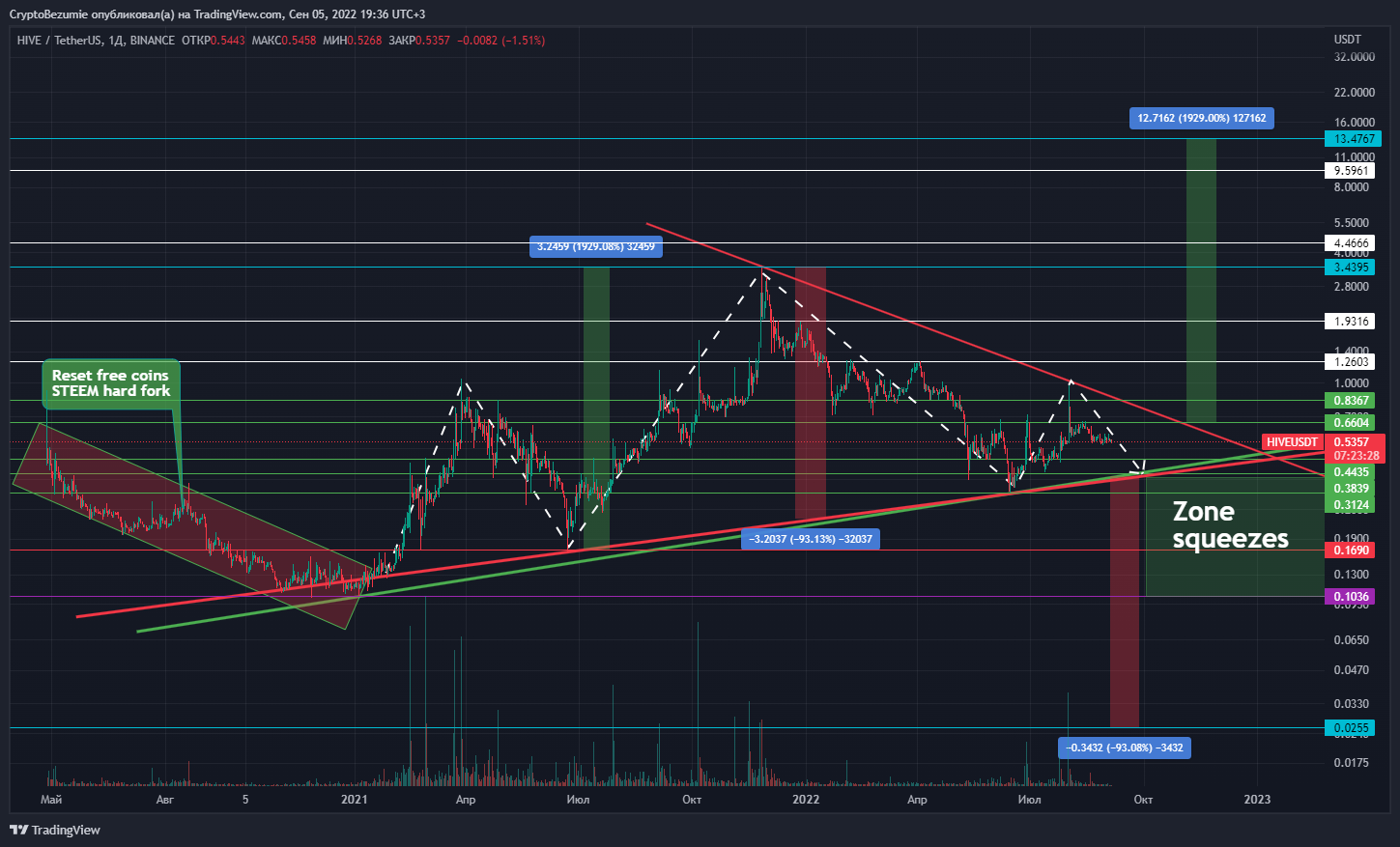Select the 9.5961 horizontal line price label
This screenshot has width=1400, height=847.
coord(1351,171)
